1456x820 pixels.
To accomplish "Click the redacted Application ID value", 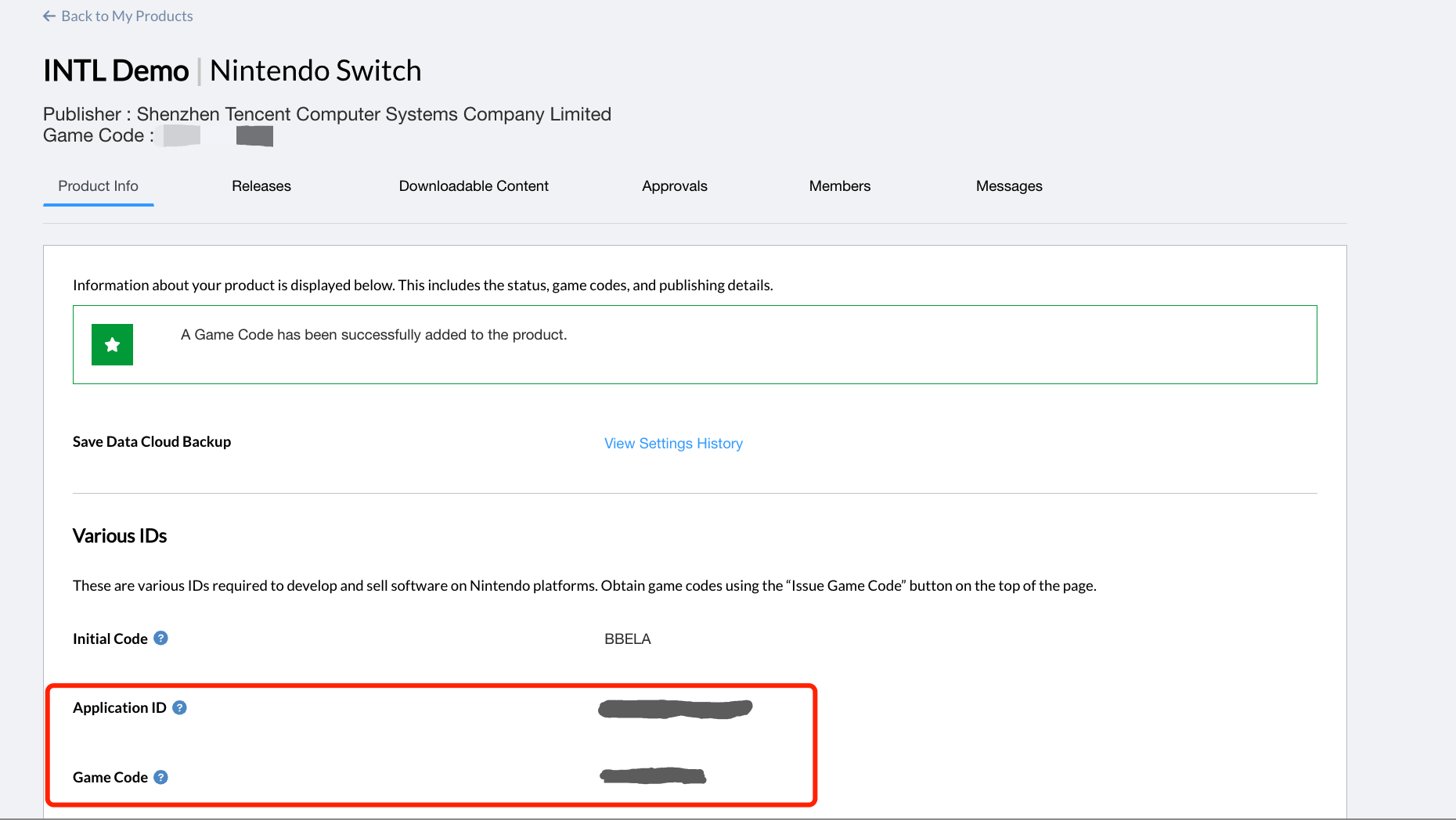I will point(675,709).
